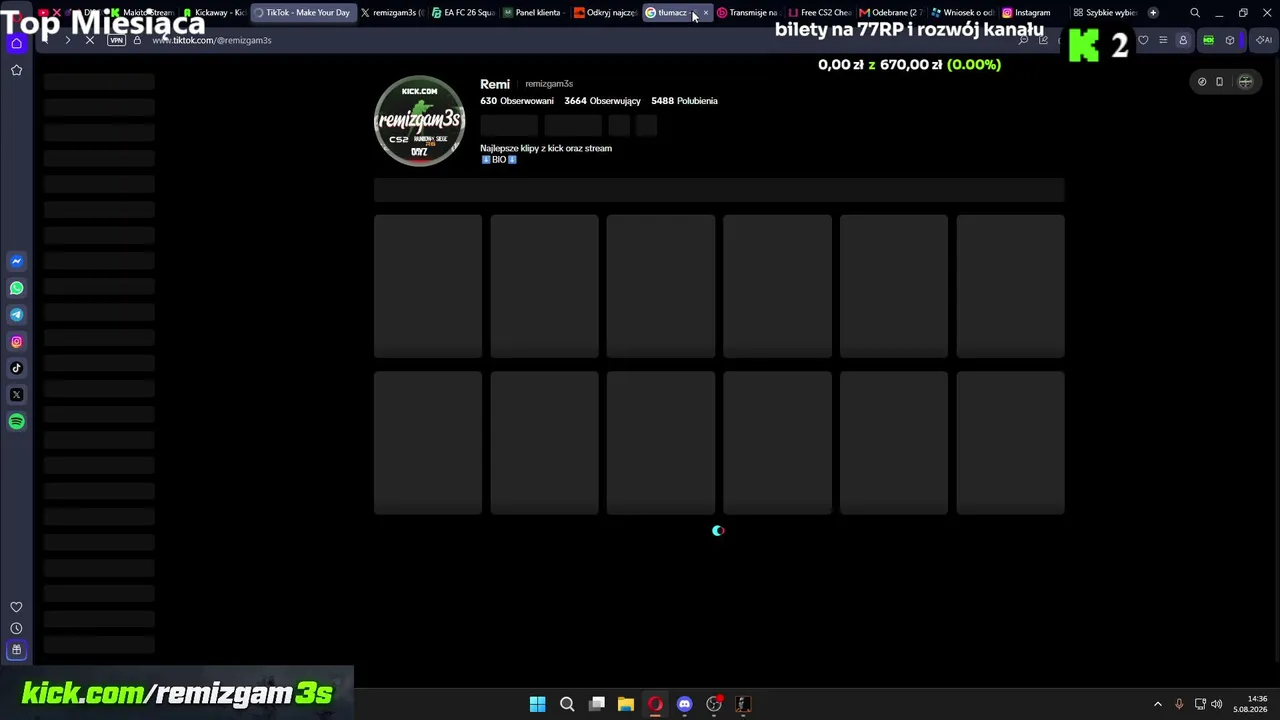This screenshot has width=1280, height=720.
Task: Open the Windows Start menu
Action: [537, 704]
